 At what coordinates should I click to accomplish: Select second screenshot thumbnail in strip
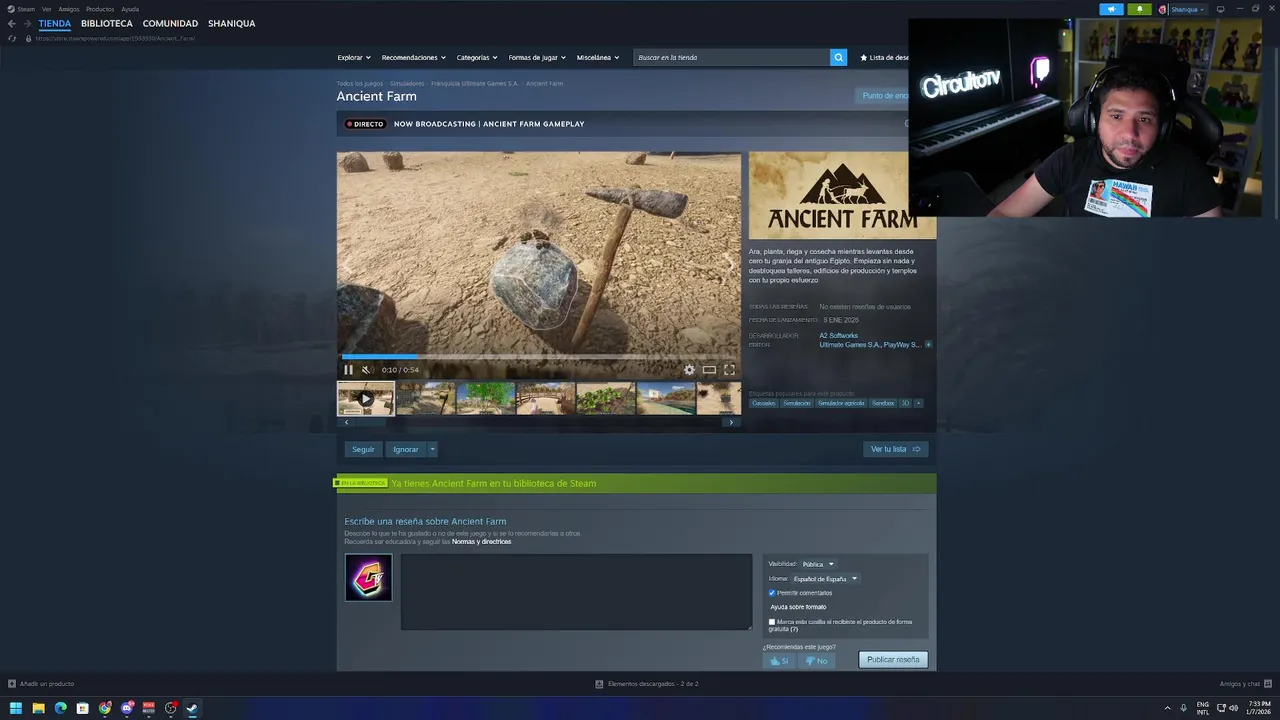coord(426,398)
